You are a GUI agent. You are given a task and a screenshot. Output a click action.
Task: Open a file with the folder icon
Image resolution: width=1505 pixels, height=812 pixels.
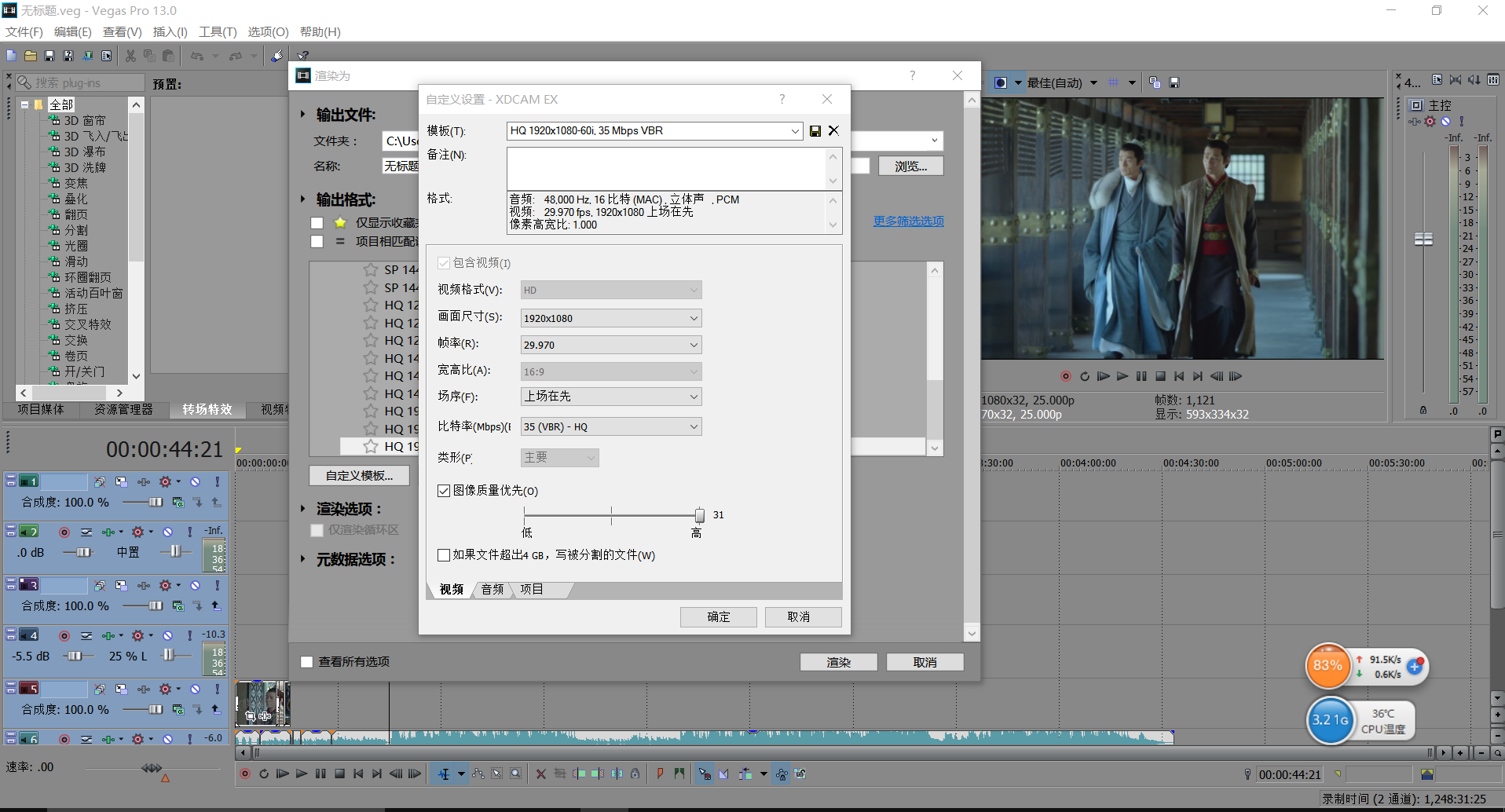pos(31,56)
